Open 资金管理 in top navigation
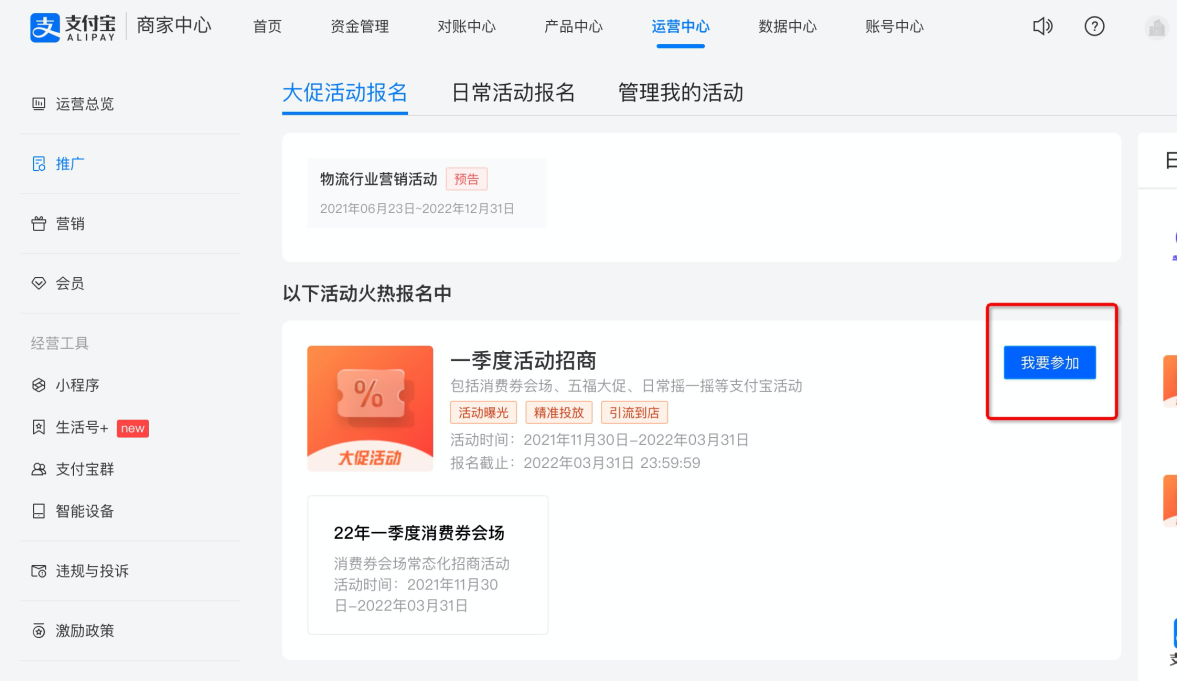The image size is (1177, 681). pyautogui.click(x=360, y=27)
